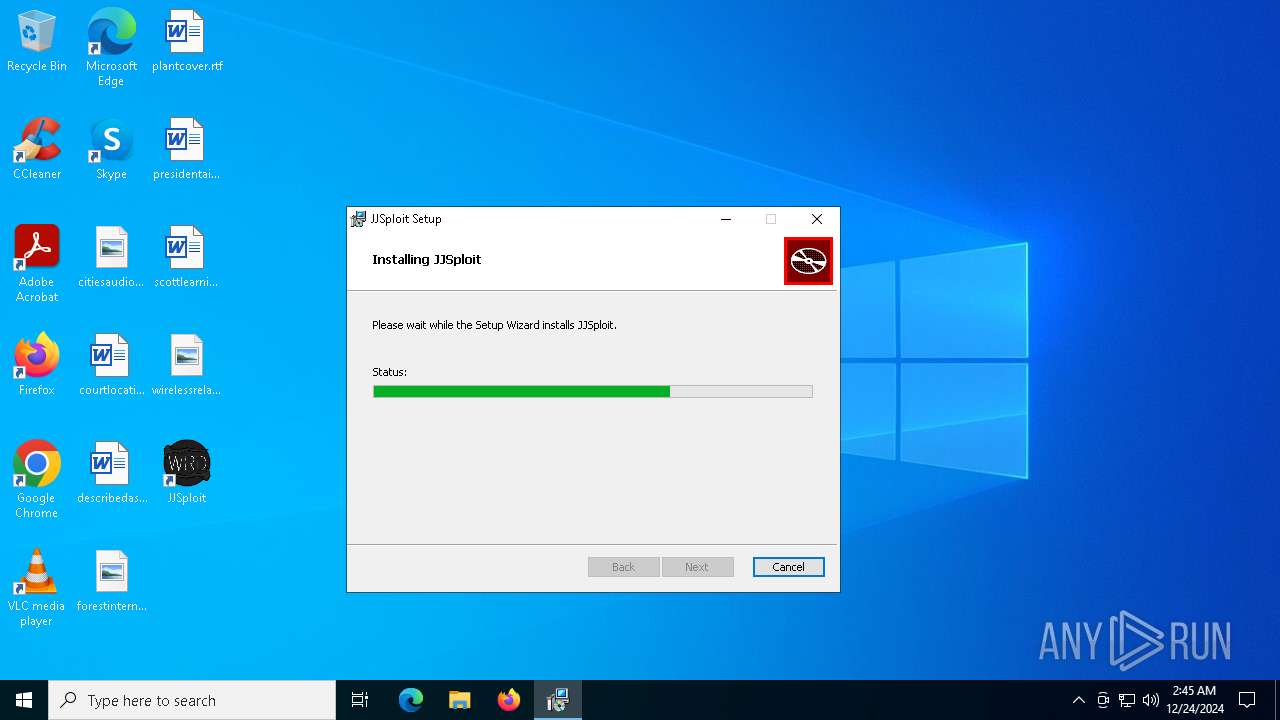
Task: Select the describedas... Word document
Action: coord(111,474)
